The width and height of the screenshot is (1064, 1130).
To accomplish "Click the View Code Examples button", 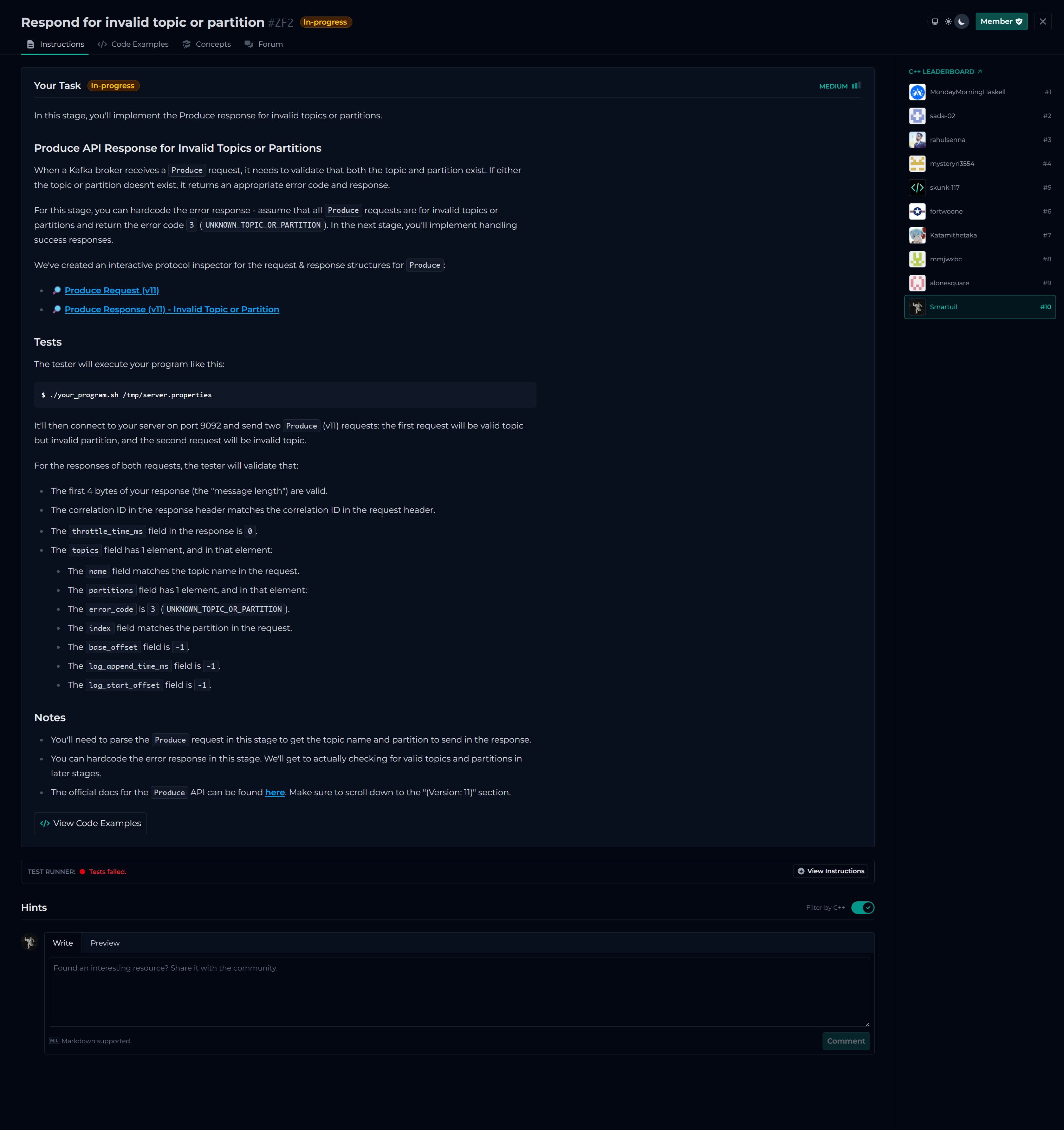I will click(x=90, y=824).
